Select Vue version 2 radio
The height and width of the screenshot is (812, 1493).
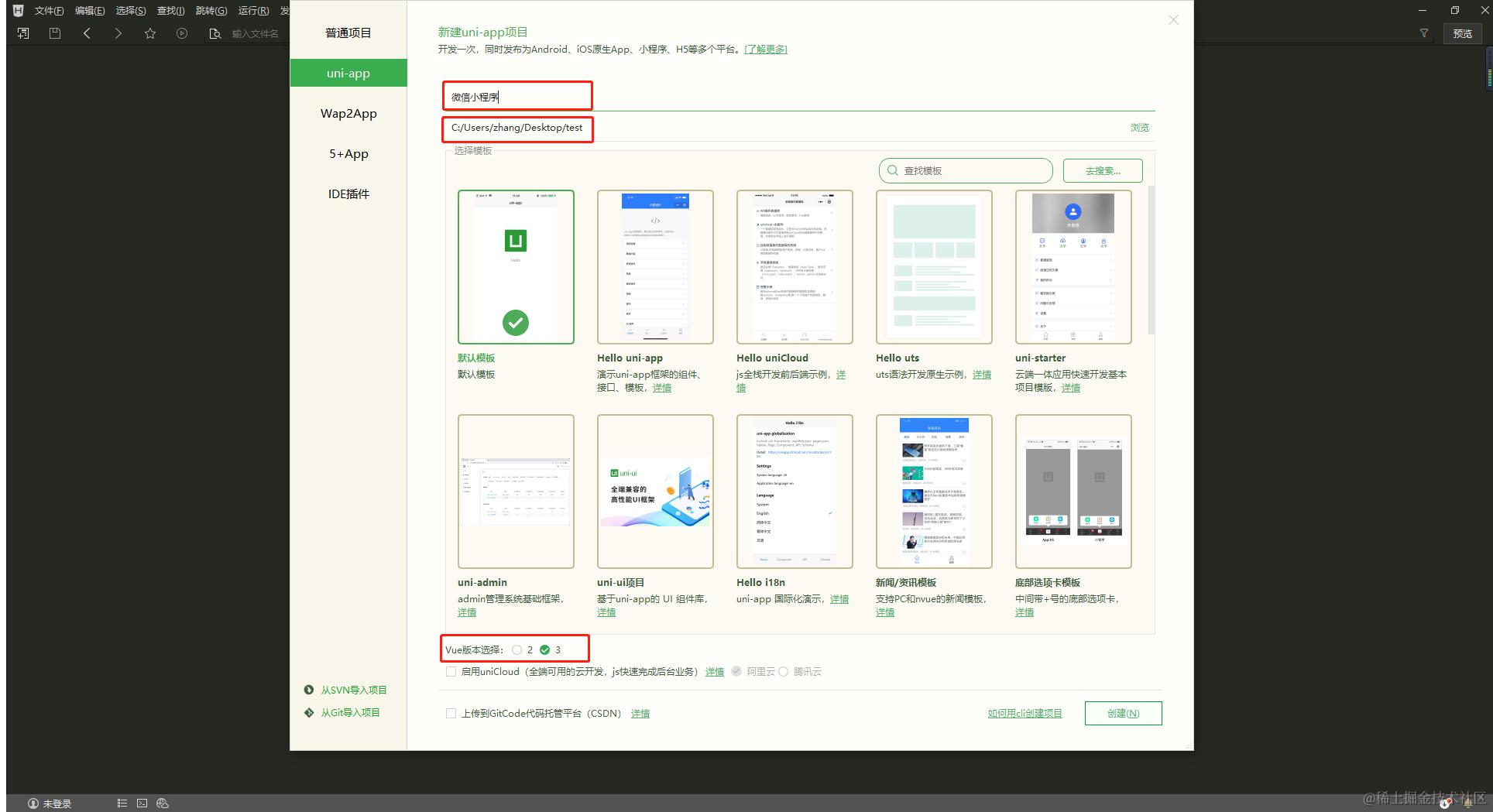[x=517, y=649]
